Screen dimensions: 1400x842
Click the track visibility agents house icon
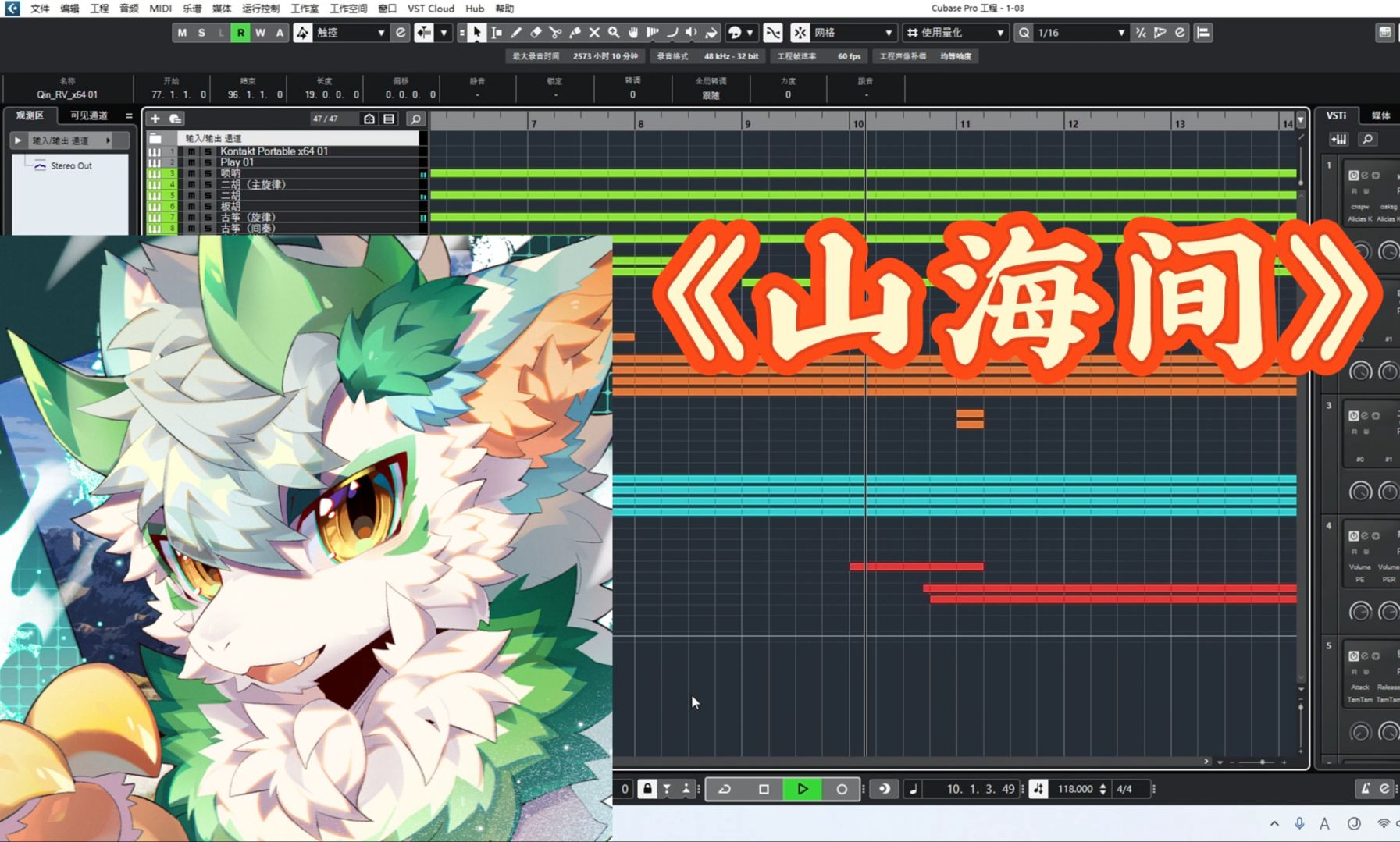[369, 119]
